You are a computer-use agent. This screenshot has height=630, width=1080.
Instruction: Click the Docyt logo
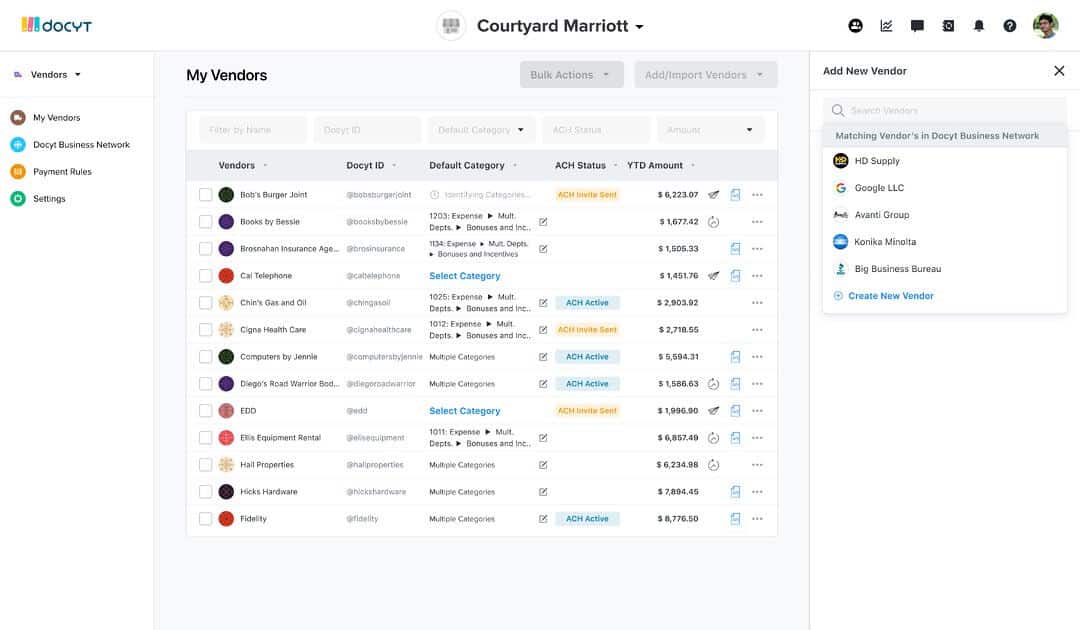[56, 25]
